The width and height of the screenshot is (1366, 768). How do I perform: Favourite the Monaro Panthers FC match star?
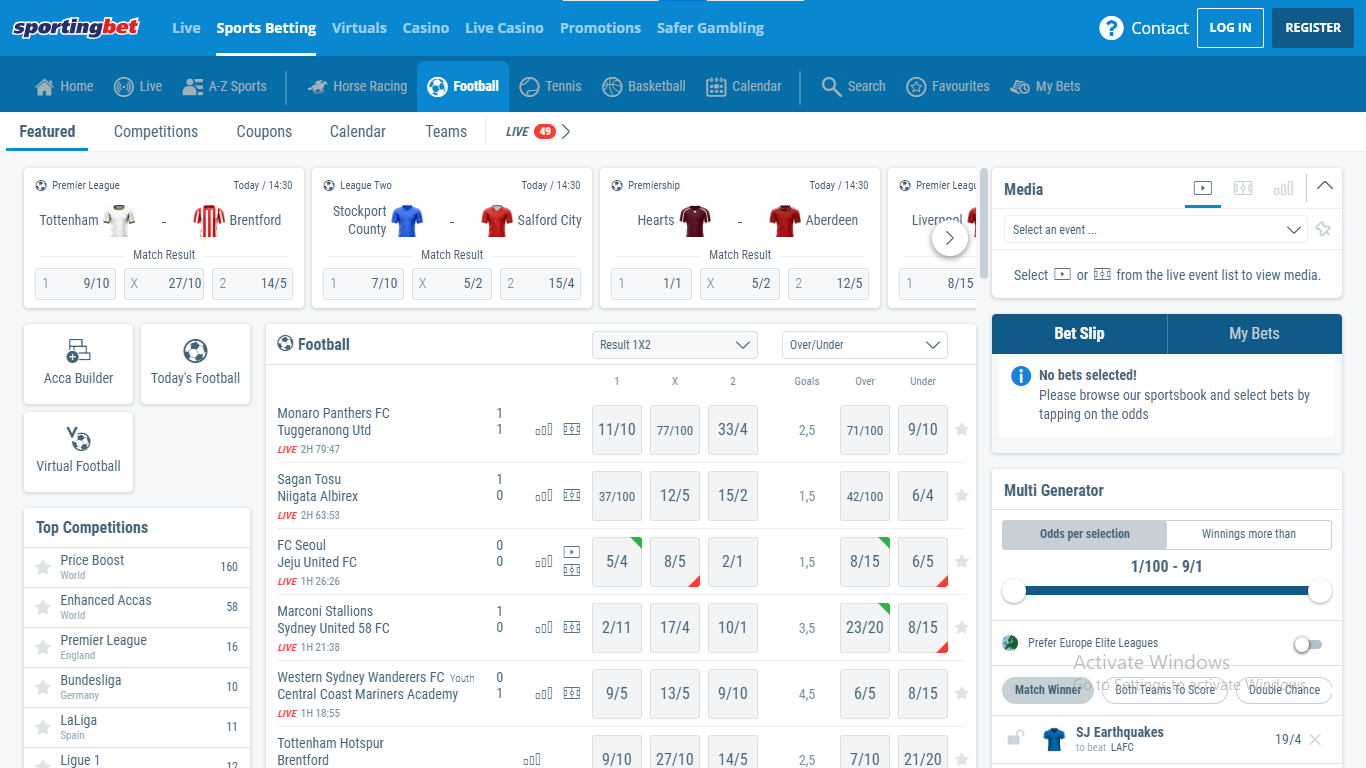coord(961,429)
